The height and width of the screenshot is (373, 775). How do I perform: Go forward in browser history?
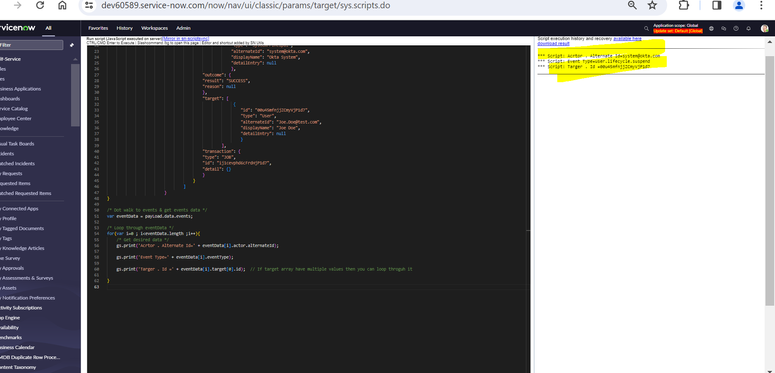click(18, 5)
